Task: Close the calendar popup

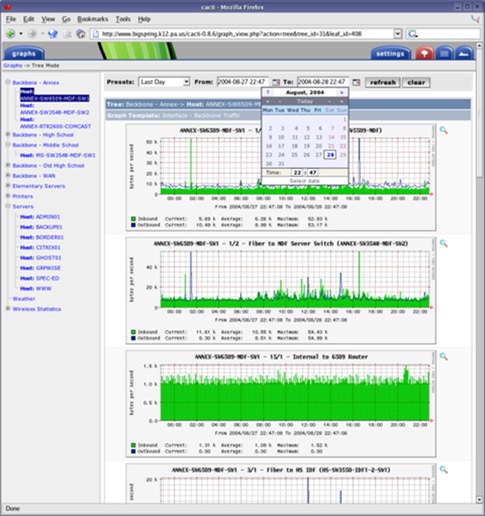Action: coord(342,92)
